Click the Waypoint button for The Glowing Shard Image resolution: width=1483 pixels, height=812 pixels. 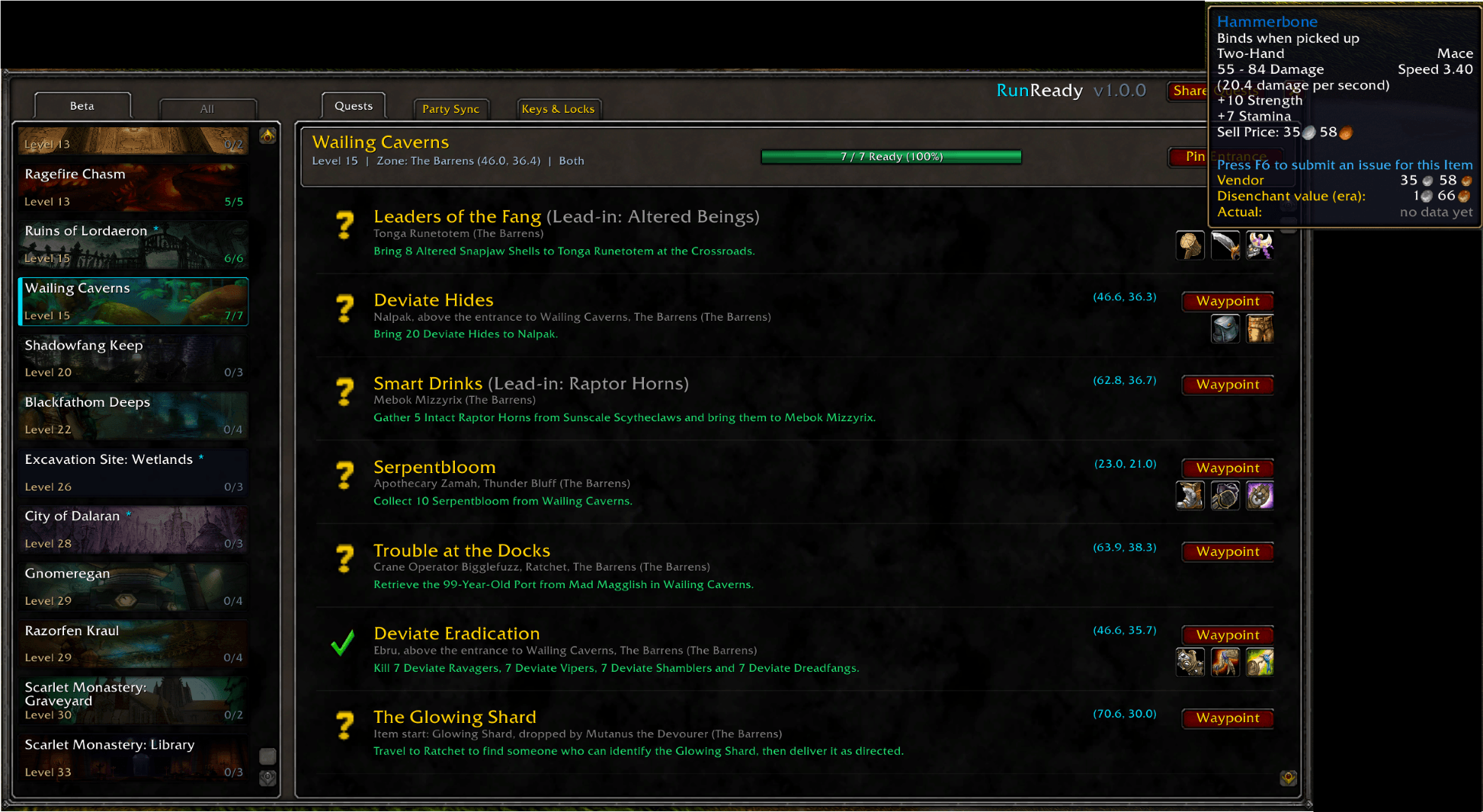point(1228,718)
